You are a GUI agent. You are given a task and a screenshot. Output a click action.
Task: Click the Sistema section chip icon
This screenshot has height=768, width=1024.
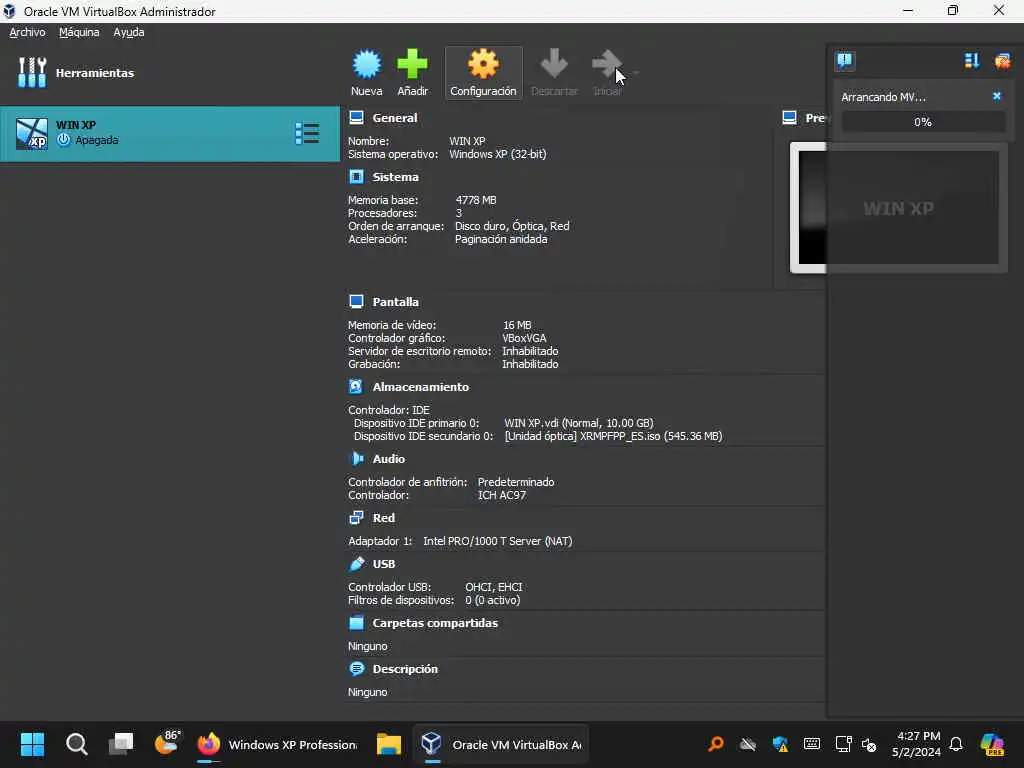(x=357, y=177)
